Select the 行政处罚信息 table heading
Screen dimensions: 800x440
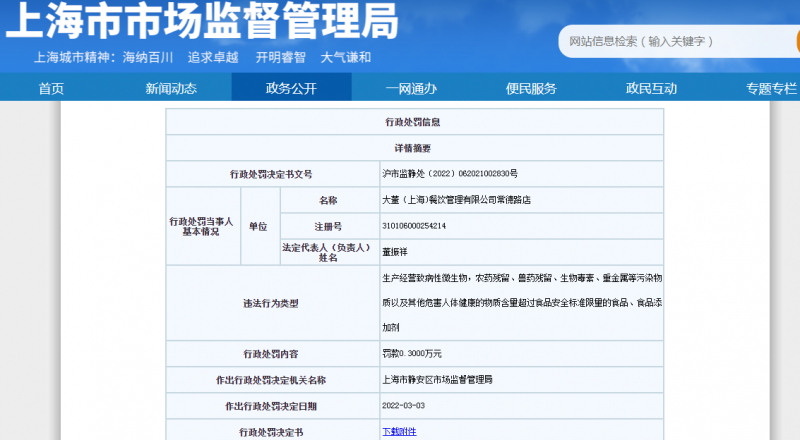412,122
